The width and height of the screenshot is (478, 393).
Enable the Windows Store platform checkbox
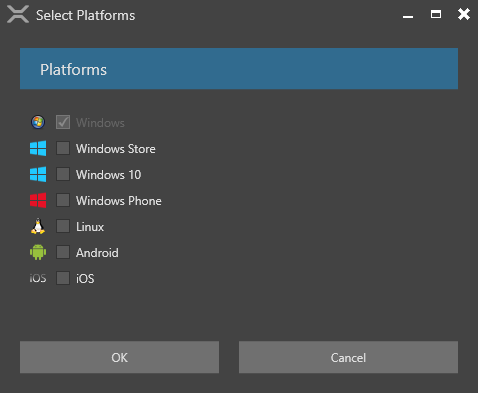(63, 148)
